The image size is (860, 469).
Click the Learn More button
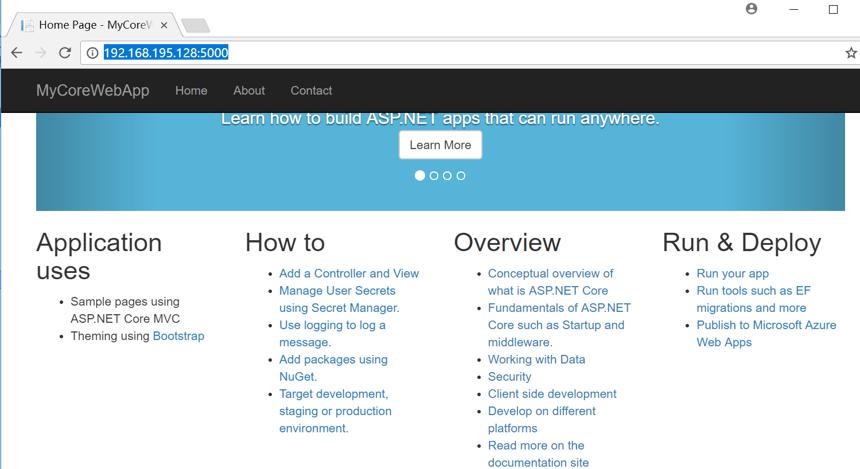[440, 145]
